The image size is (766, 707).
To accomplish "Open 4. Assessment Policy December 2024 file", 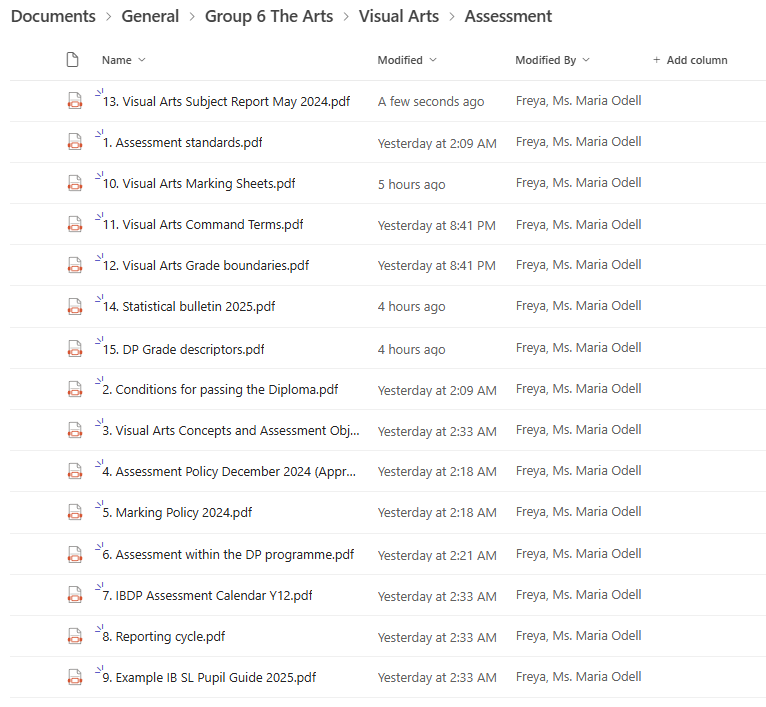I will coord(229,472).
